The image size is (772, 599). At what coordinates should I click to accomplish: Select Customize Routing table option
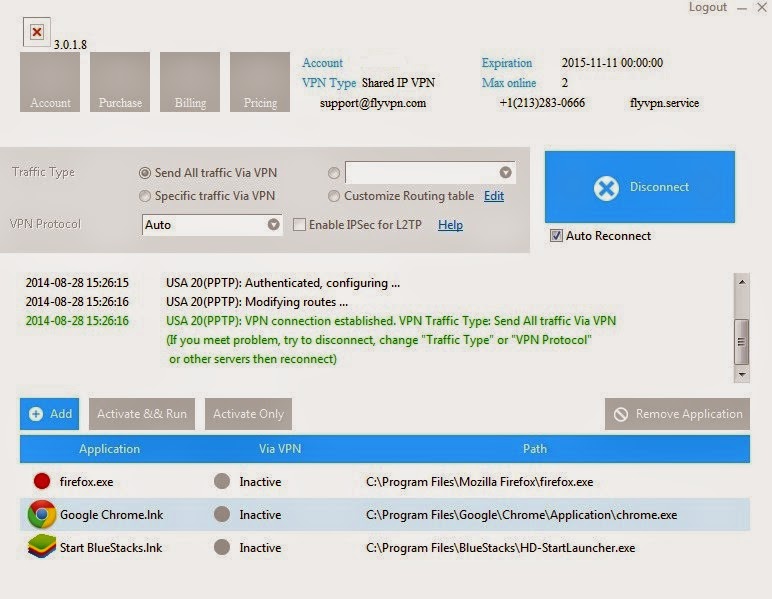point(334,196)
